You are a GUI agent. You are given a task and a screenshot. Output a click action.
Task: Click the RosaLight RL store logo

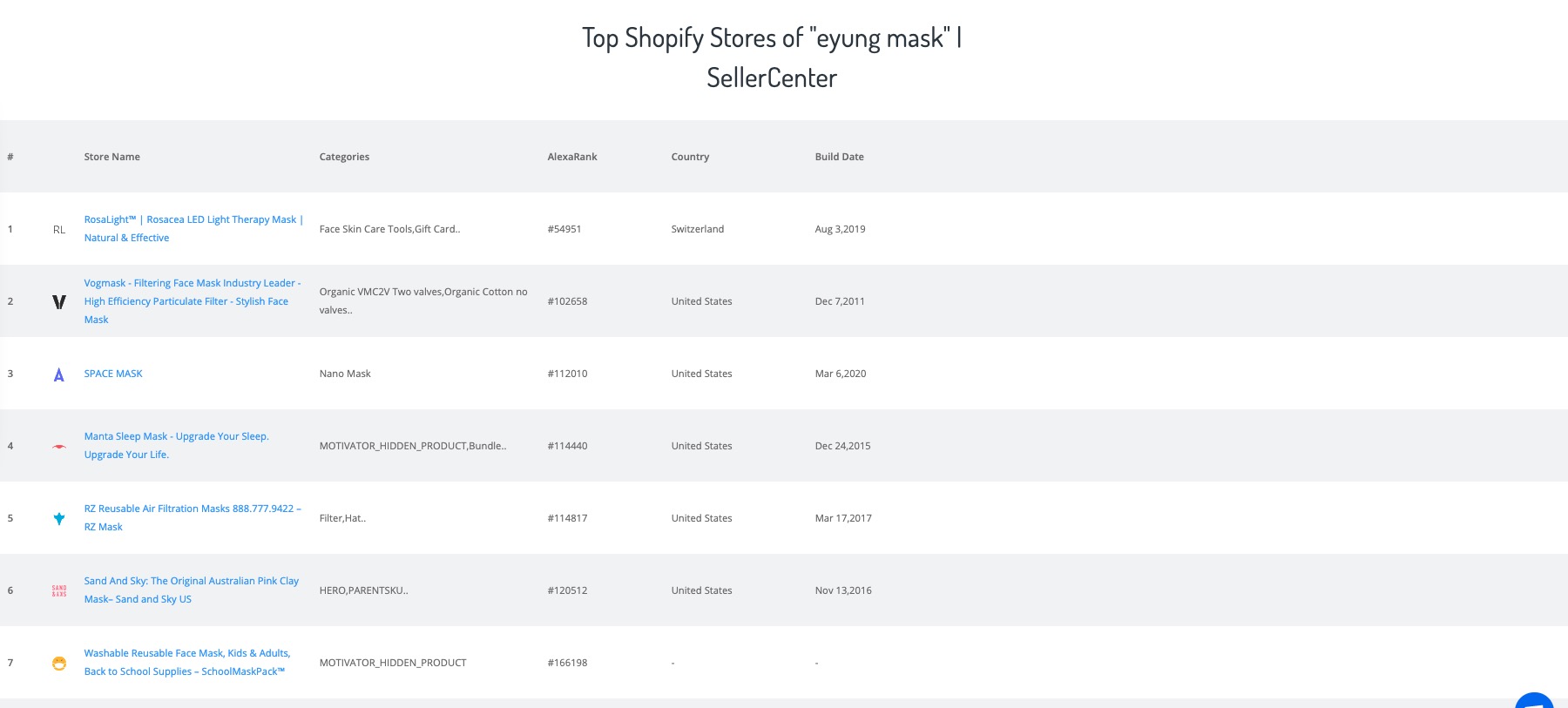(59, 230)
